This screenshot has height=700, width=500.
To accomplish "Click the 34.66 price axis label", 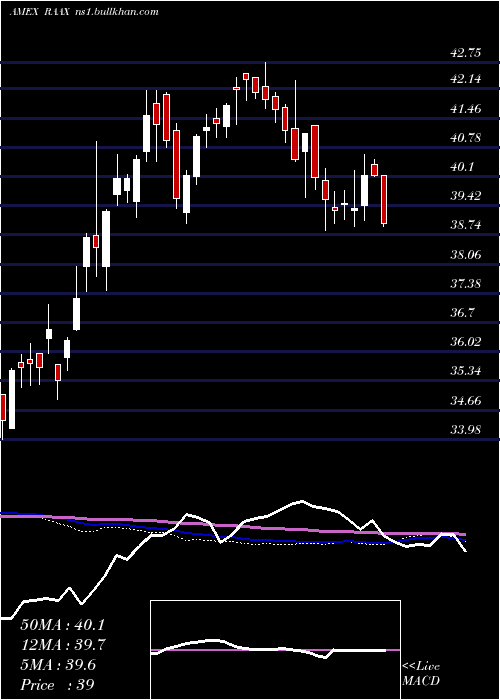I will click(466, 400).
